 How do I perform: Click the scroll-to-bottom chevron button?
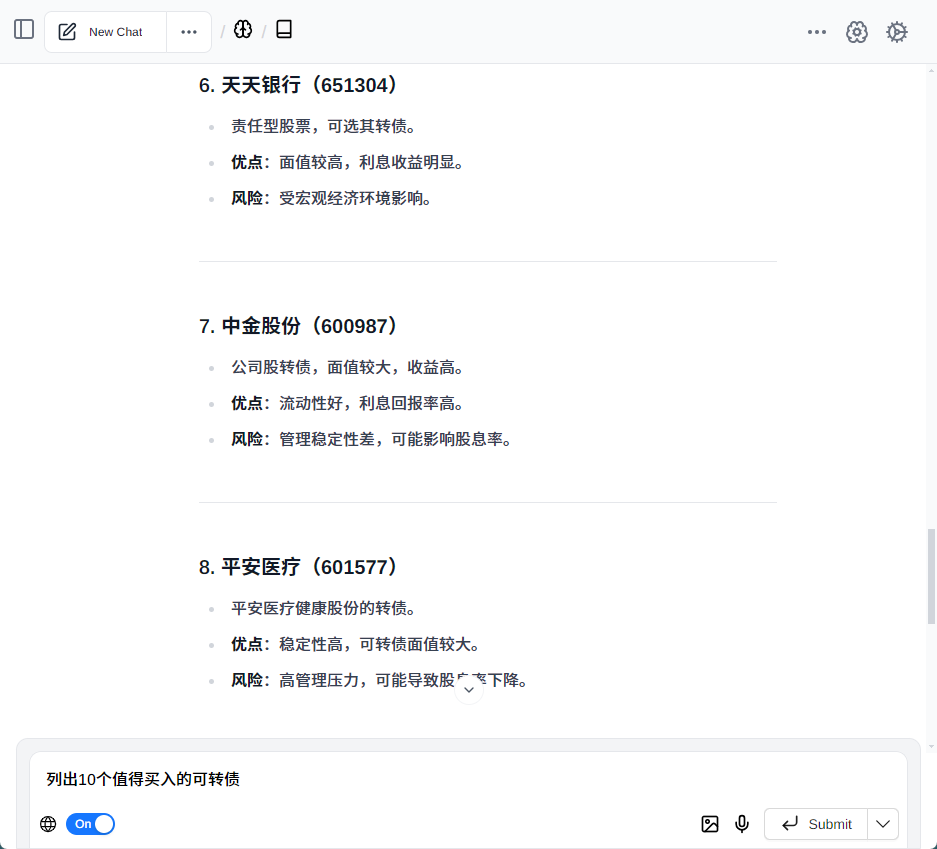(x=469, y=690)
